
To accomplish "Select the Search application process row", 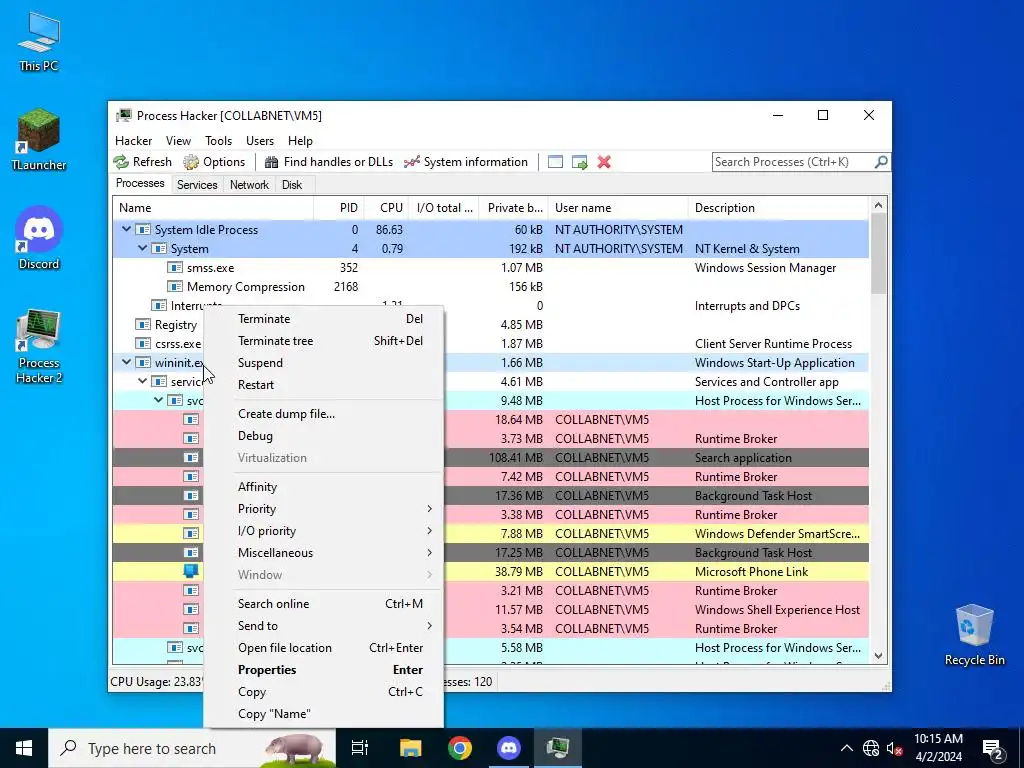I will (x=490, y=458).
